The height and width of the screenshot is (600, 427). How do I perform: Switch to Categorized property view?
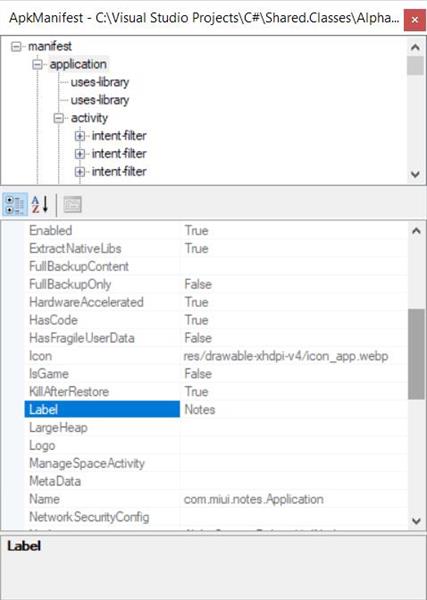[15, 204]
